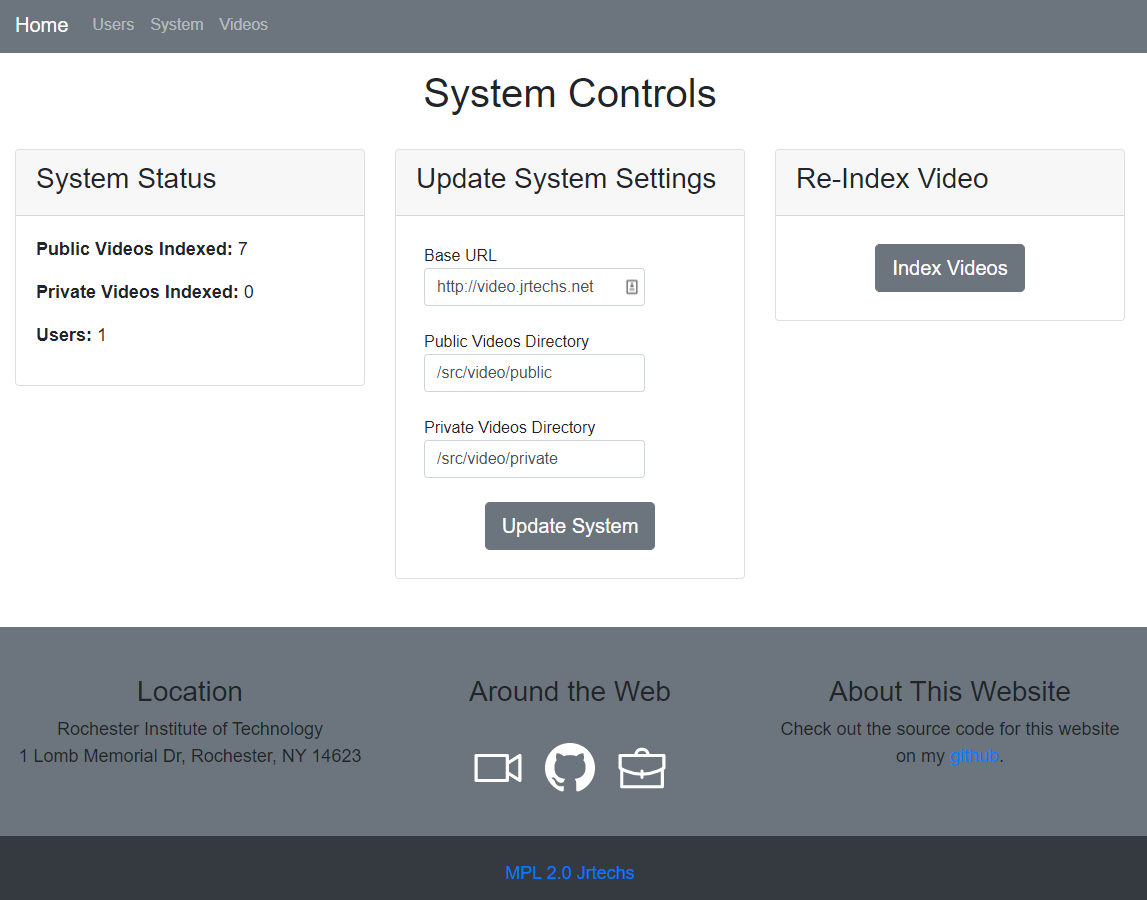
Task: Select the Private Videos Directory input
Action: click(534, 459)
